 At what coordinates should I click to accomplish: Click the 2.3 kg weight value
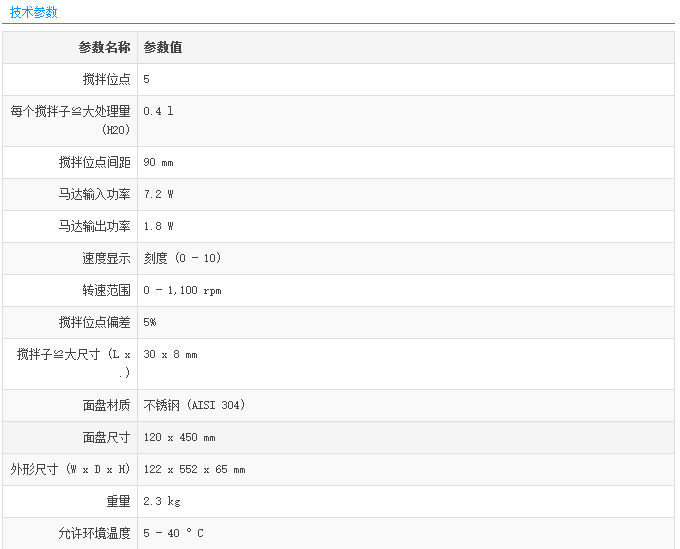(x=162, y=501)
